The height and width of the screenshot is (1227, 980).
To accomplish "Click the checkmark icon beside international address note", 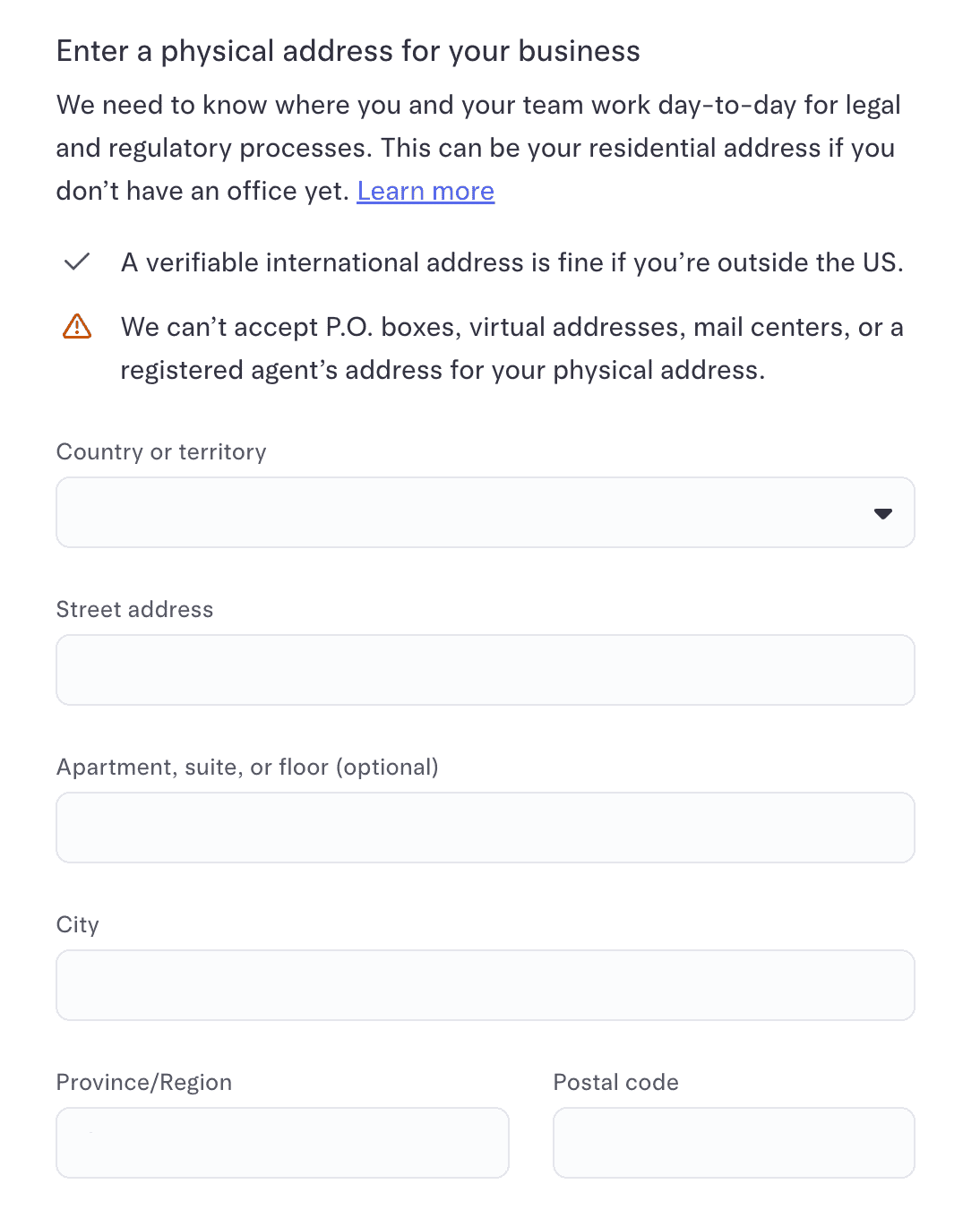I will (x=77, y=262).
